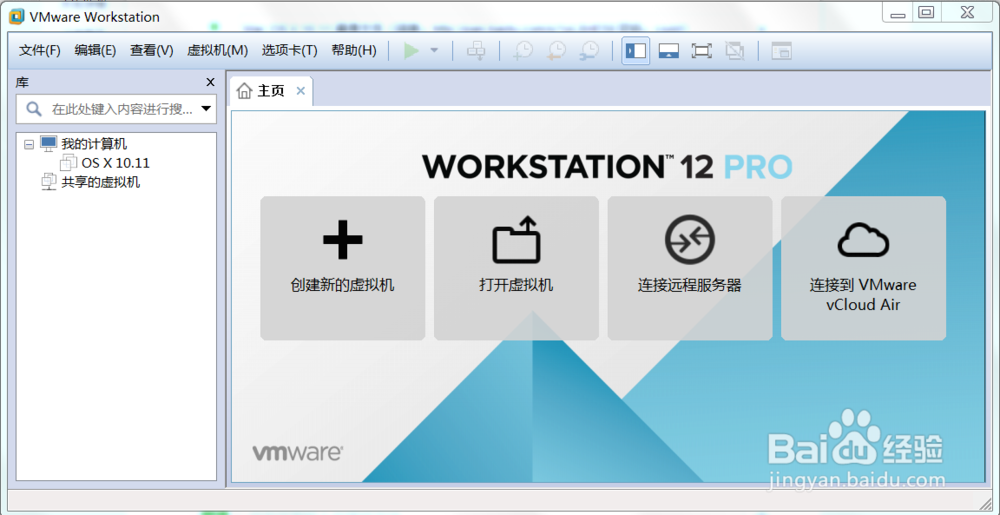The image size is (1000, 515).
Task: Minimize the VMware Workstation window
Action: click(898, 12)
